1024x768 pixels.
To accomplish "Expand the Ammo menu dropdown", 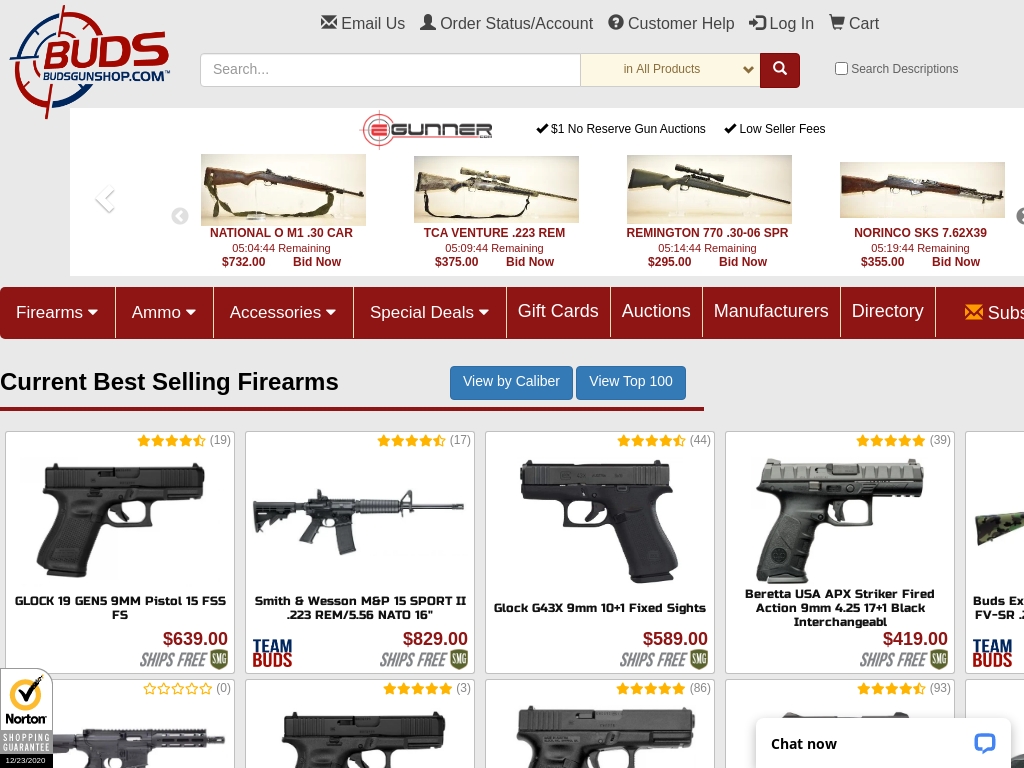I will pyautogui.click(x=164, y=312).
